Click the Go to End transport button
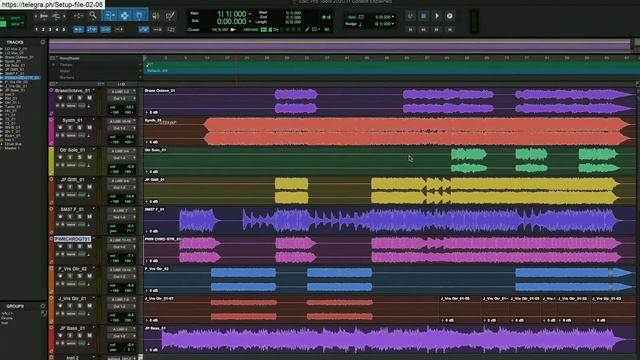Screen dimensions: 640x360 click(449, 29)
